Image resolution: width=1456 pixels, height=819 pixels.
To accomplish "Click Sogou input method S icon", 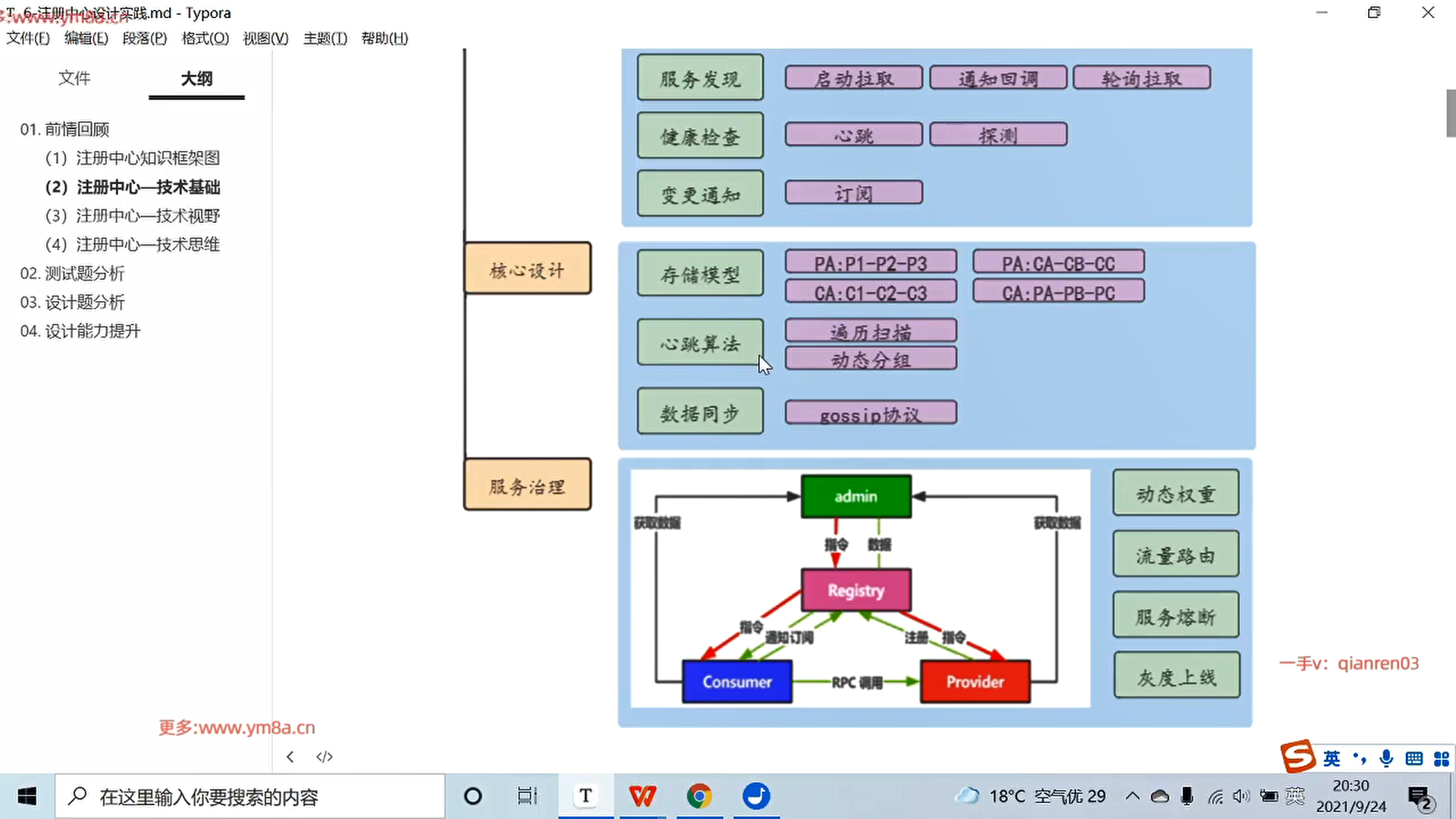I will click(x=1298, y=757).
